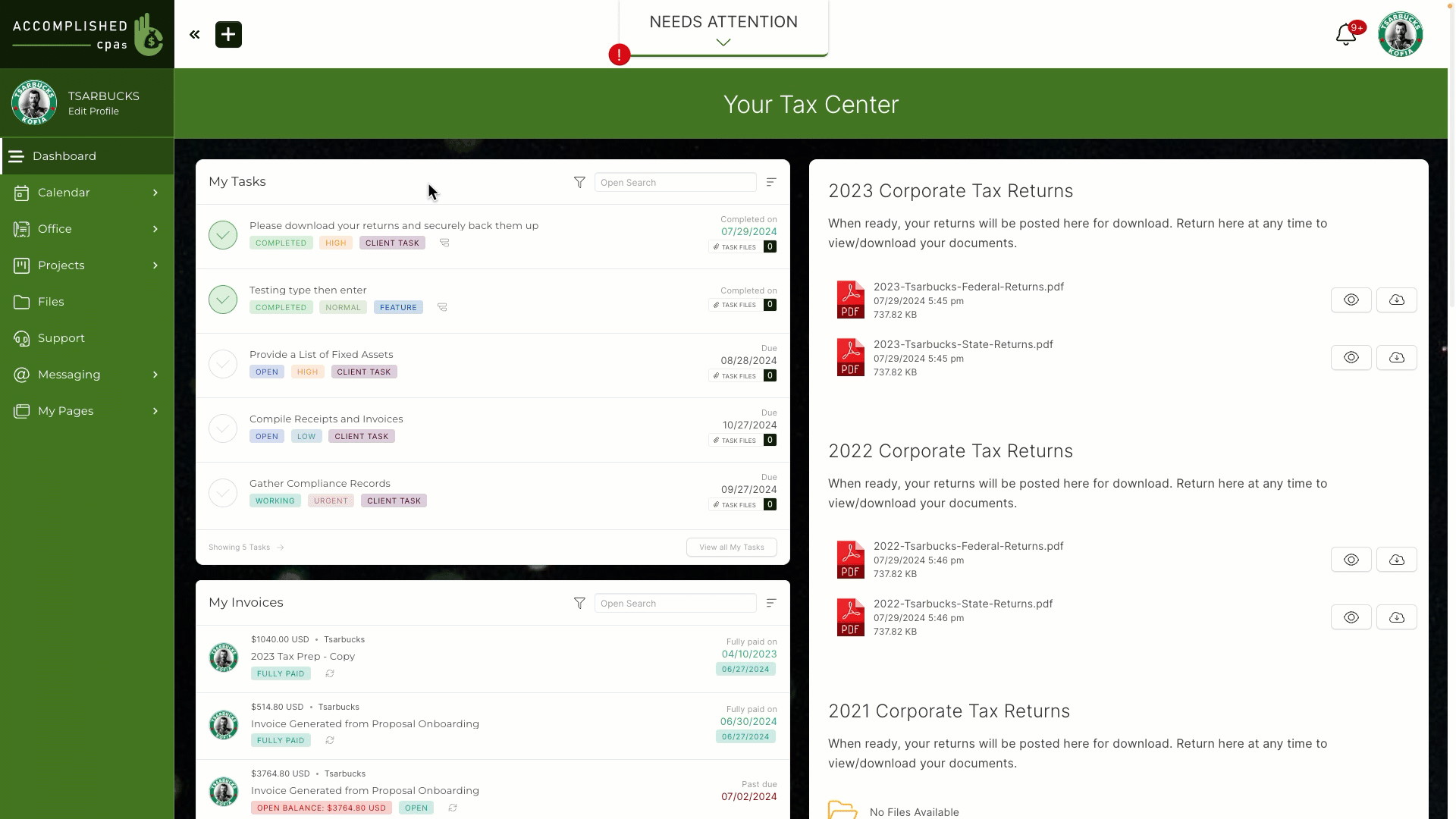Edit the TSARBUCKS profile
Viewport: 1456px width, 819px height.
point(93,111)
